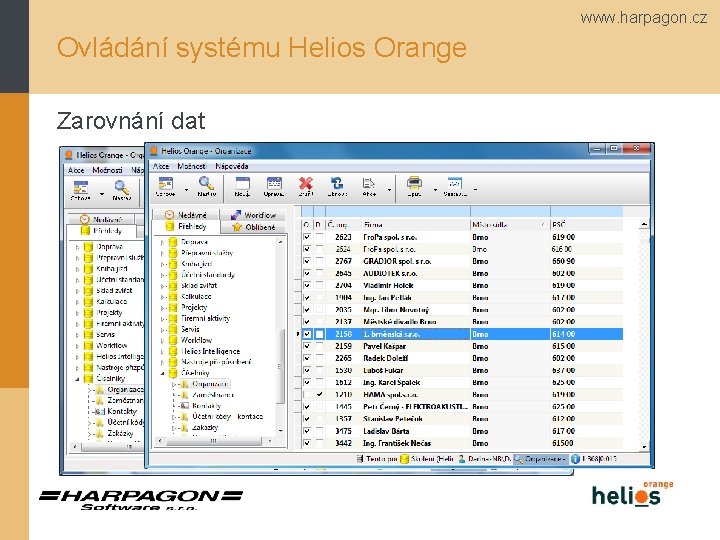Select the Ing. Karel Špalek row
The image size is (720, 540).
point(463,382)
